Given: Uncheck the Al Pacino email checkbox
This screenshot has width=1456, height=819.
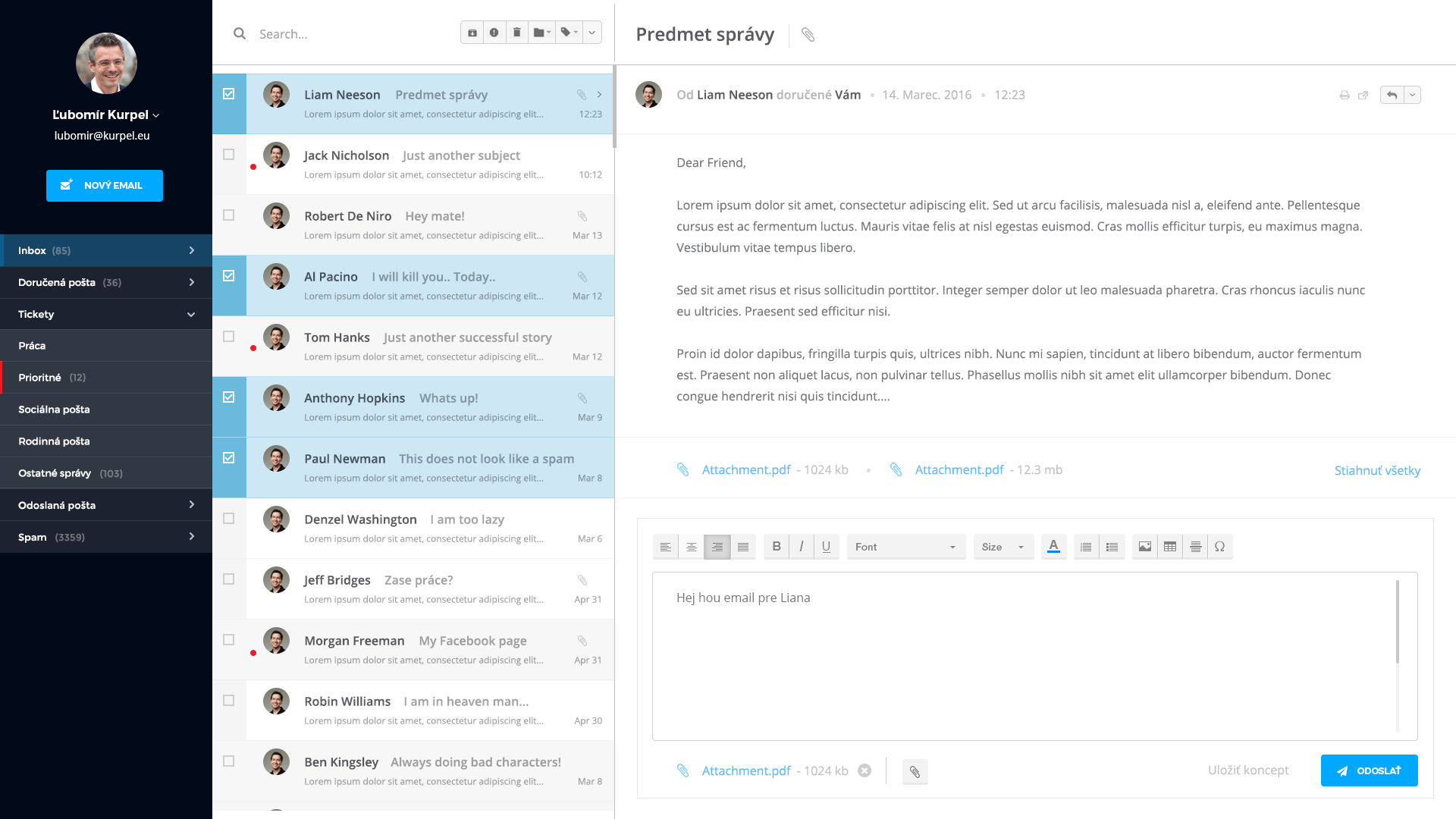Looking at the screenshot, I should [x=229, y=276].
